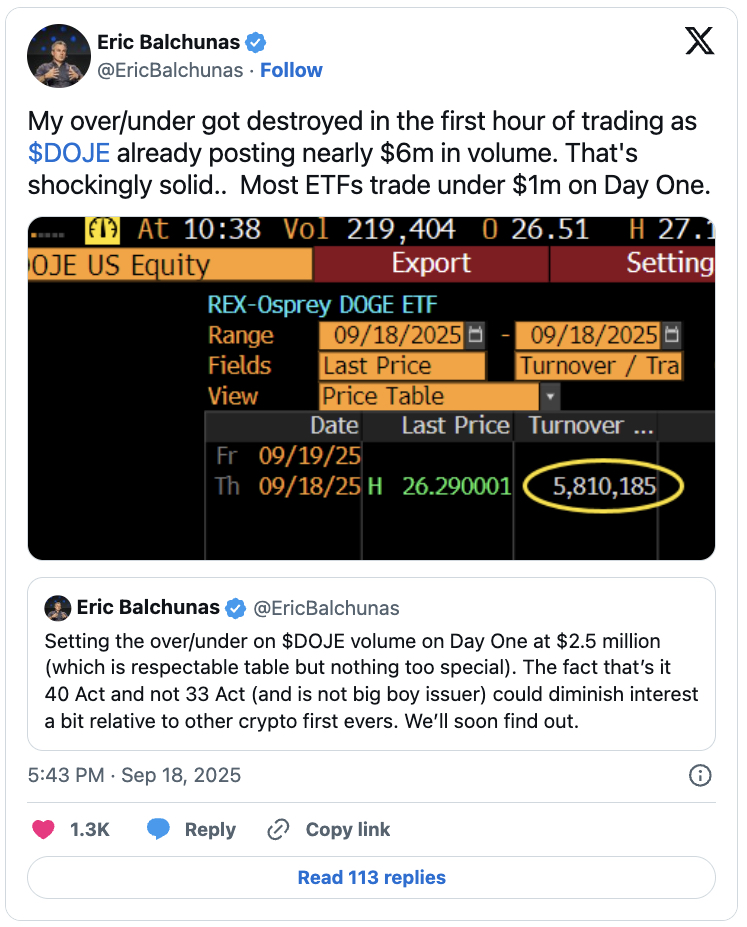
Task: Open start date calendar picker icon
Action: coord(476,334)
